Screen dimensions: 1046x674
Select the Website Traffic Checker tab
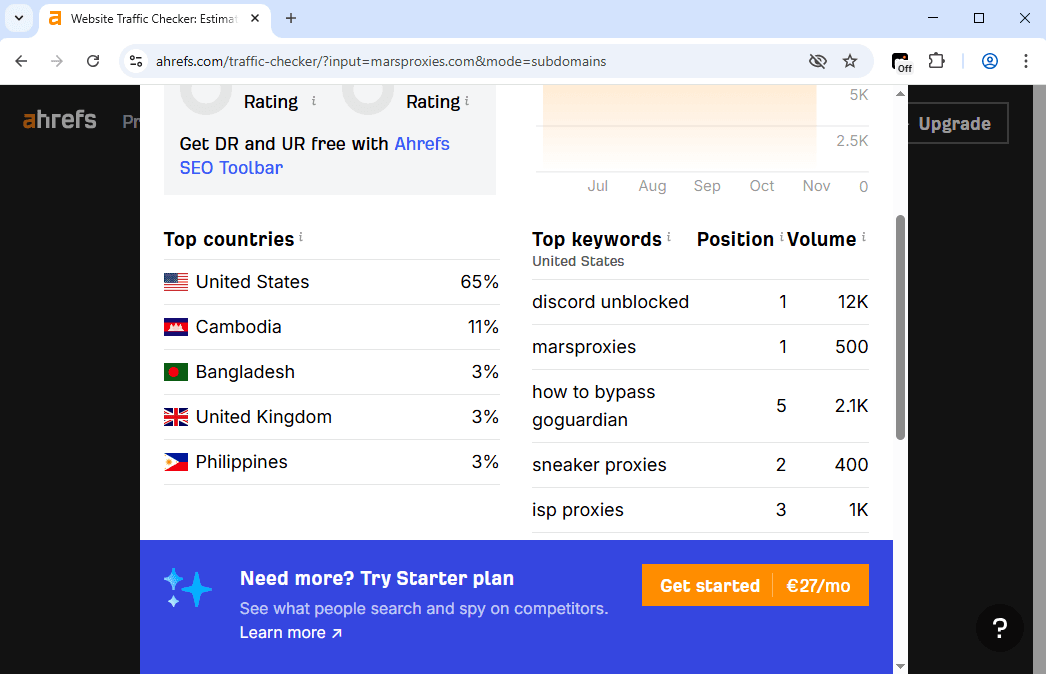(150, 18)
